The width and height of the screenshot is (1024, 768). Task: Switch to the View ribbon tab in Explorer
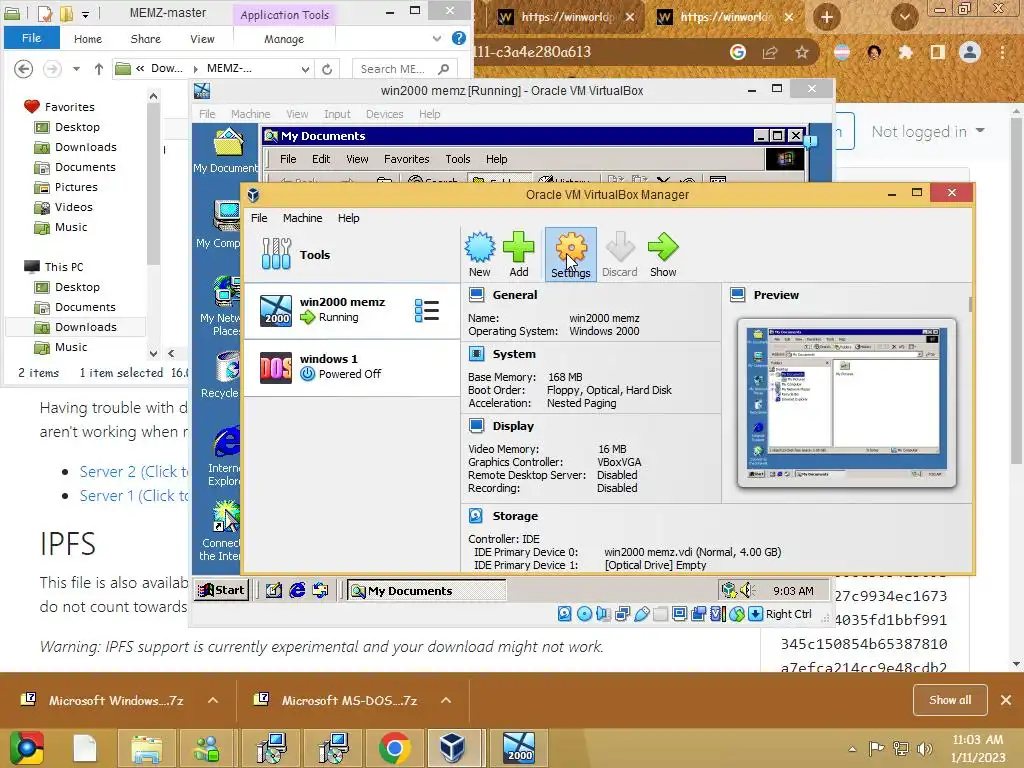(202, 39)
